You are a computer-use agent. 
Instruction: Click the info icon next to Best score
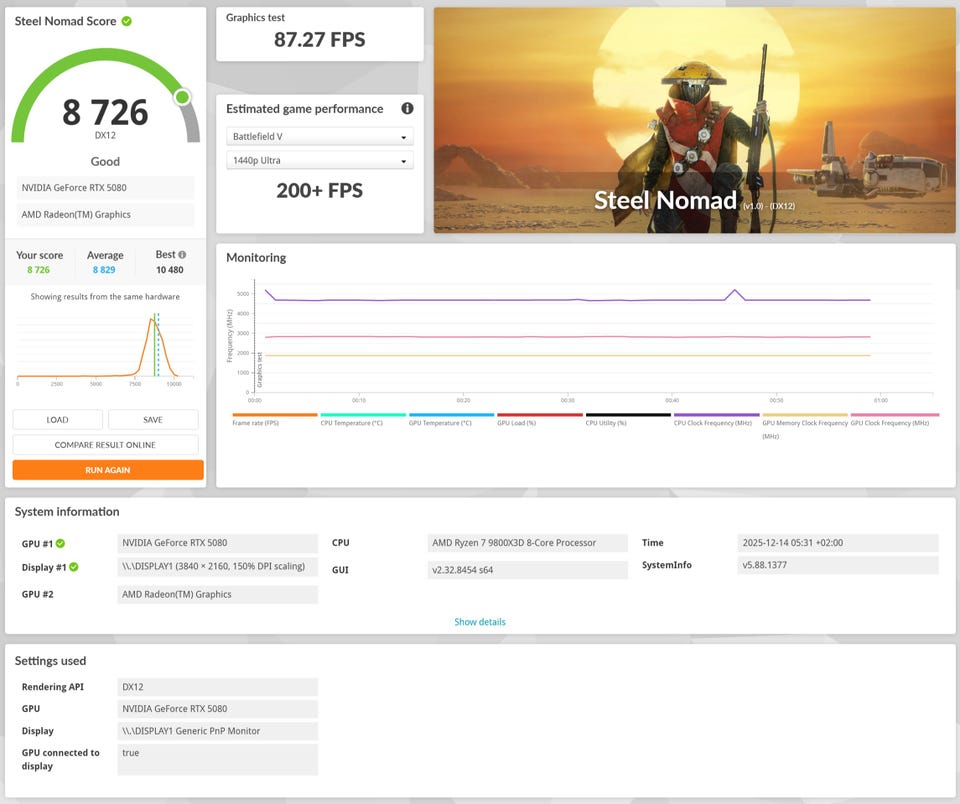[182, 255]
